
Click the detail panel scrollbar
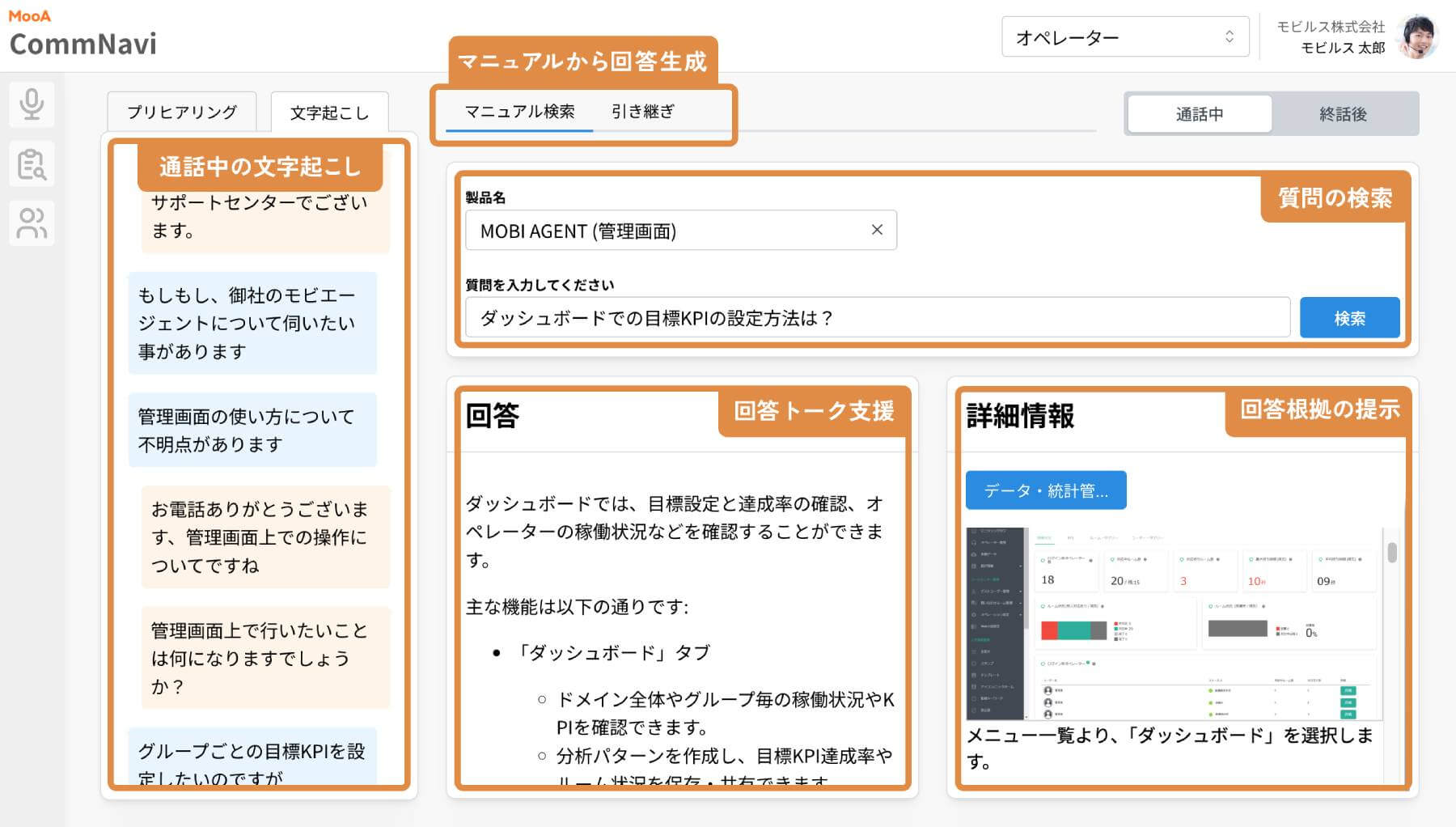(x=1392, y=552)
